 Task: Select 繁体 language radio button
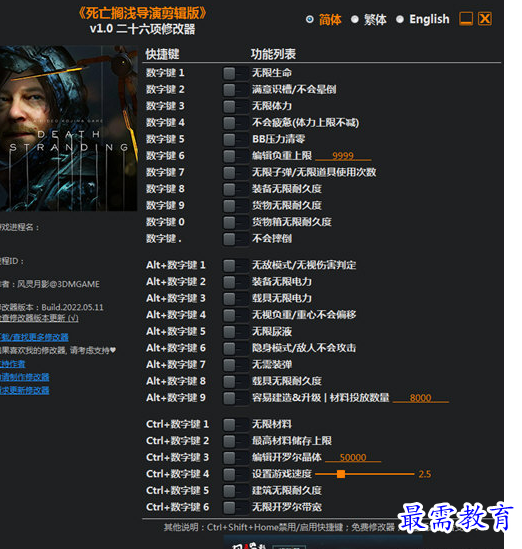355,19
